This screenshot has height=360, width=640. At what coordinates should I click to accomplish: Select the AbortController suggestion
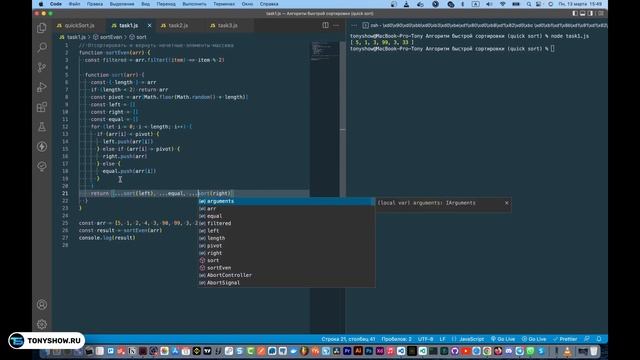[x=286, y=275]
